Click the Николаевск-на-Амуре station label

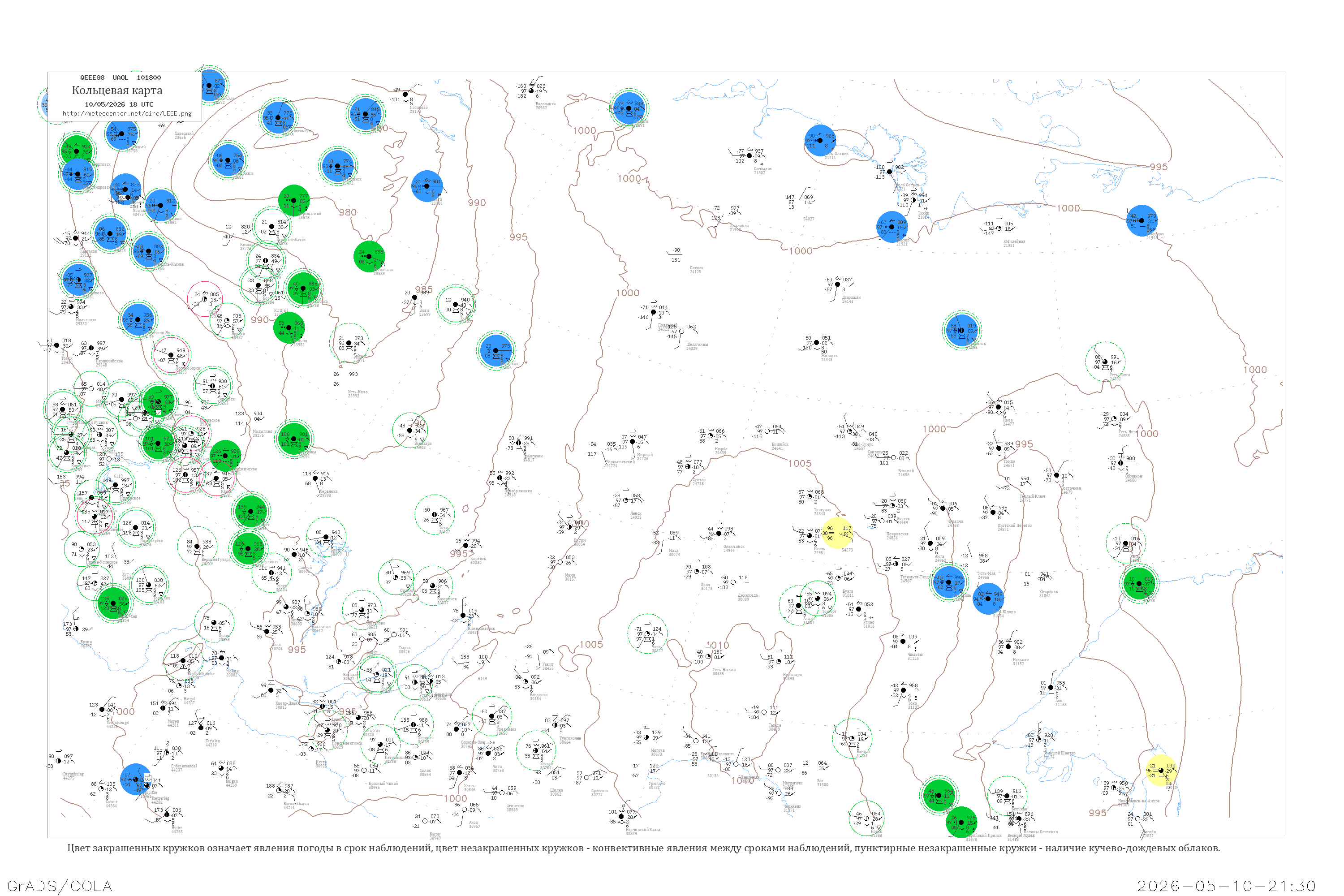[1139, 802]
